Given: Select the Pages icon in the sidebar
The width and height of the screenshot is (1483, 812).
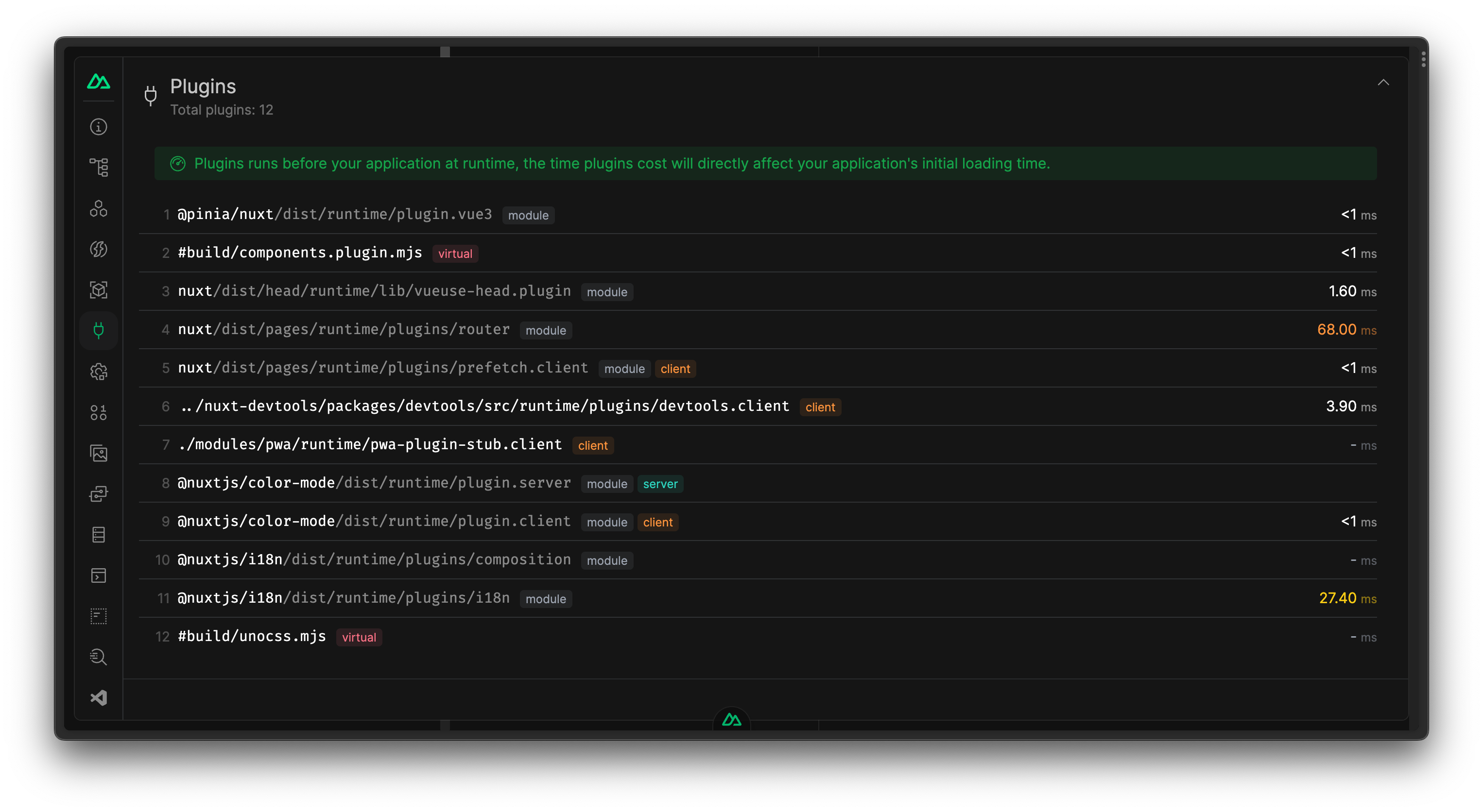Looking at the screenshot, I should click(99, 166).
